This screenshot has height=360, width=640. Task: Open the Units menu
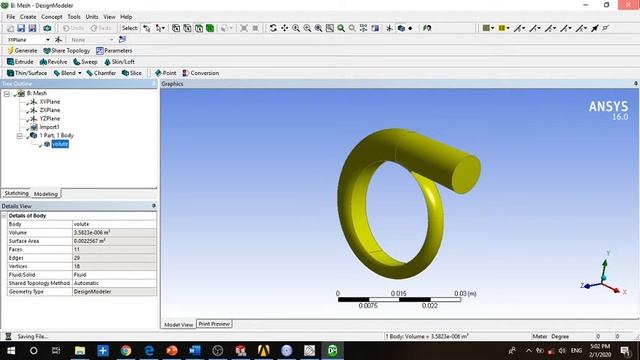[92, 17]
